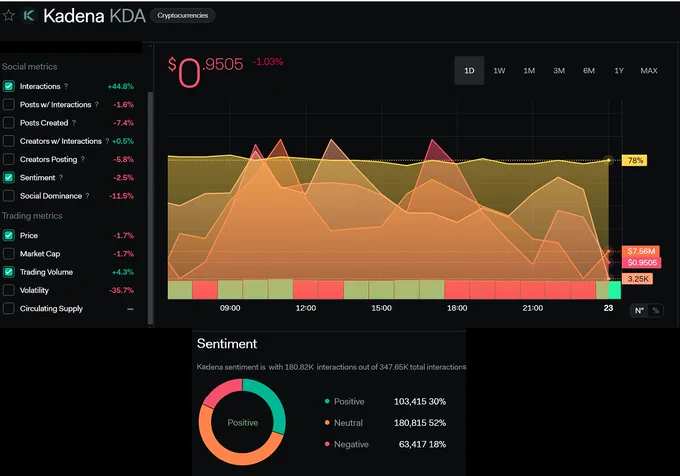The width and height of the screenshot is (680, 476).
Task: Select the bright green latest price bar
Action: pos(615,290)
